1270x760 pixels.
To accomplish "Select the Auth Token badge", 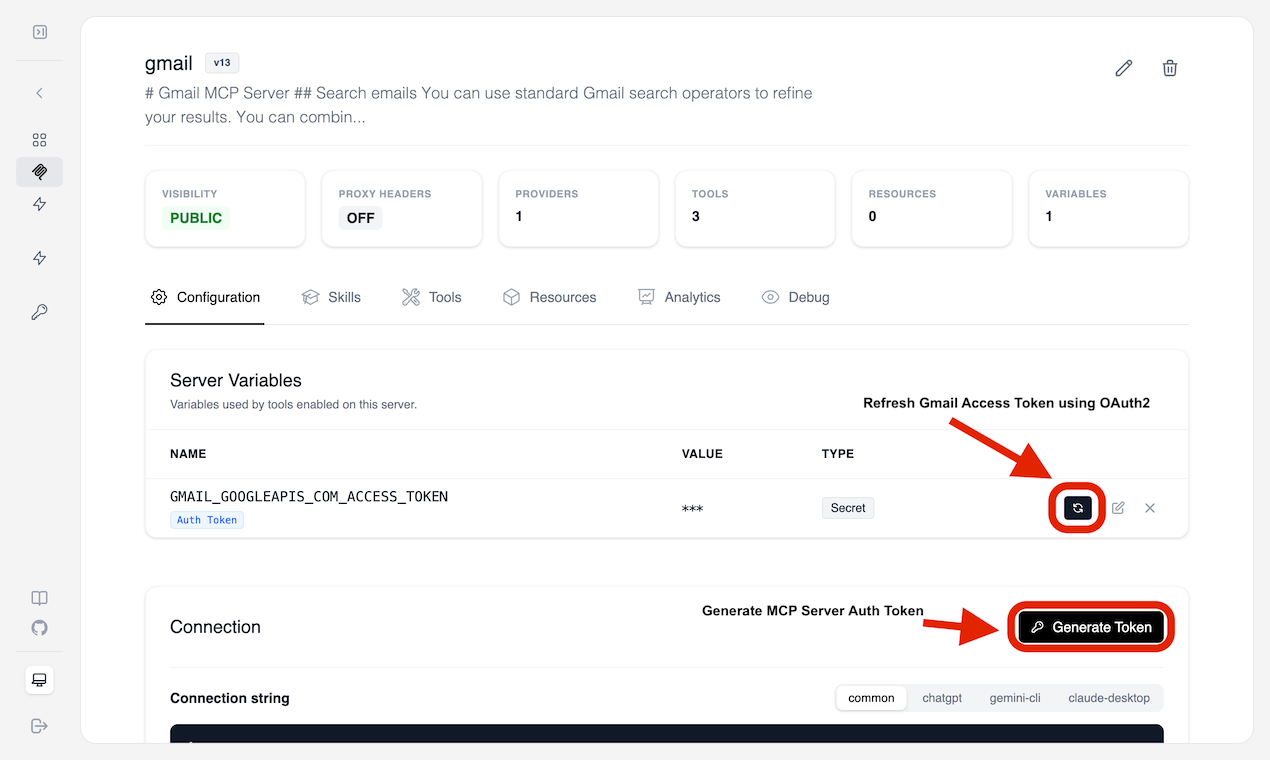I will 207,519.
